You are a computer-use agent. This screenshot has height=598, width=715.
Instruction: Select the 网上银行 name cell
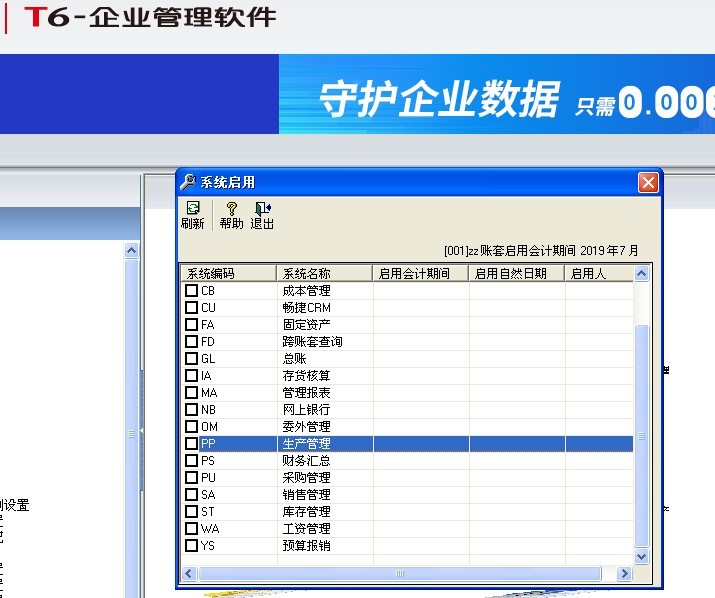[x=325, y=410]
